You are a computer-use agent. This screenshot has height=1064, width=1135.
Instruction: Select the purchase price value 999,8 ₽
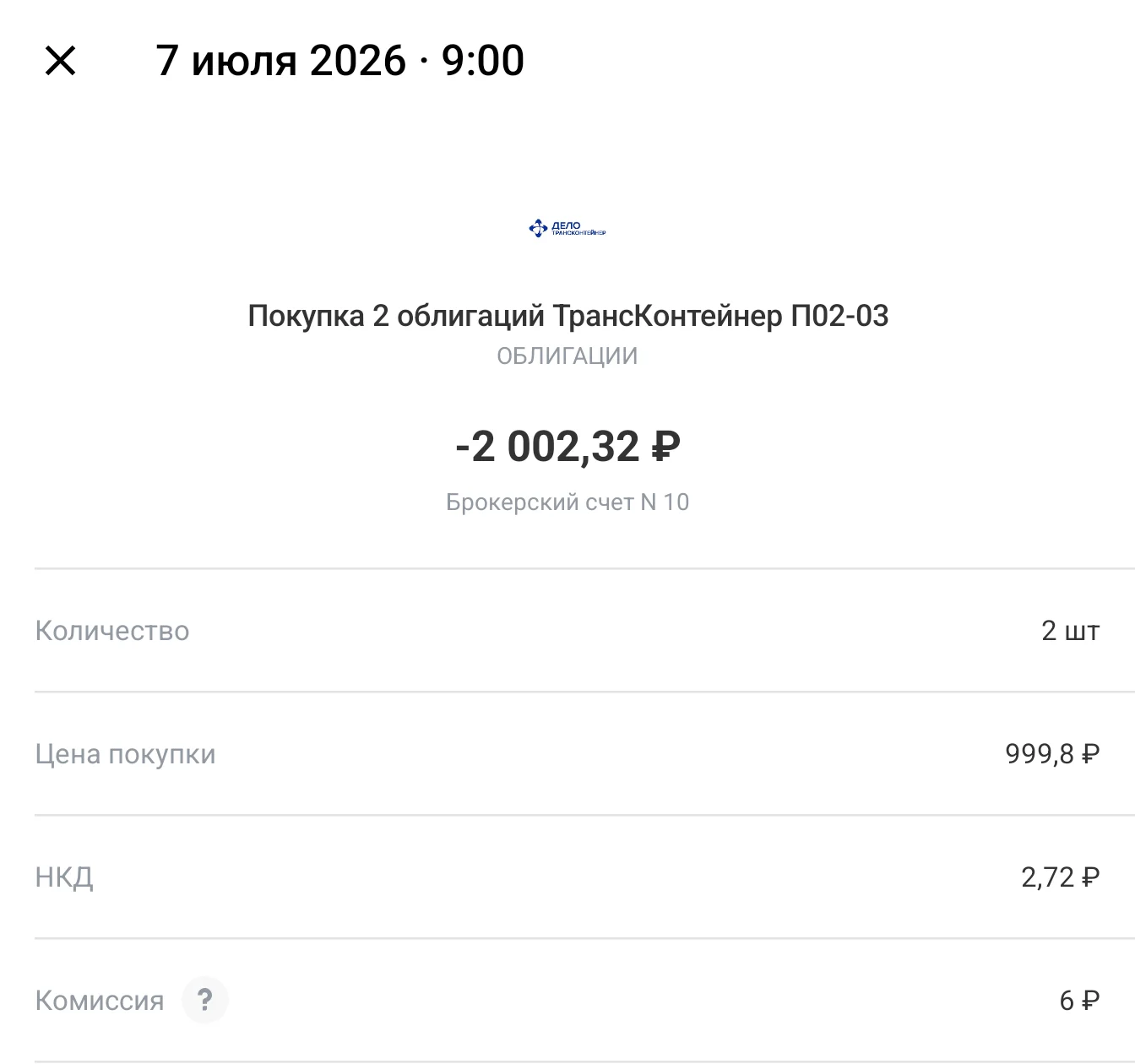click(1052, 754)
